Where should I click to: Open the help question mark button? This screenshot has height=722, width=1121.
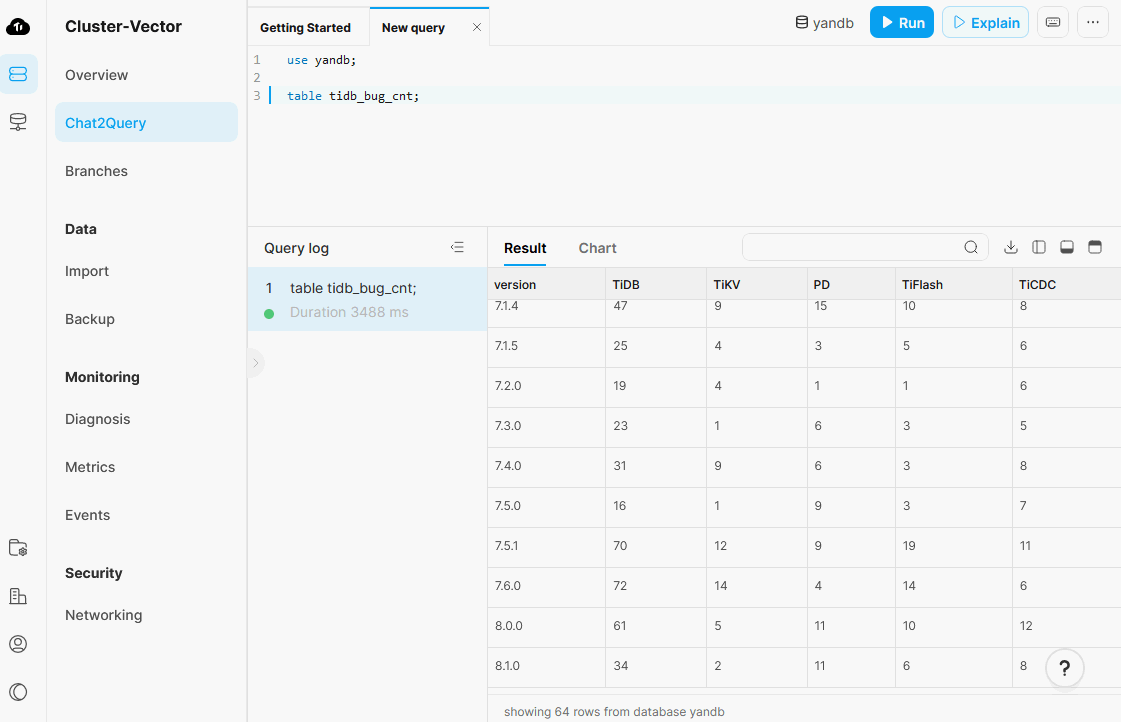click(1065, 668)
